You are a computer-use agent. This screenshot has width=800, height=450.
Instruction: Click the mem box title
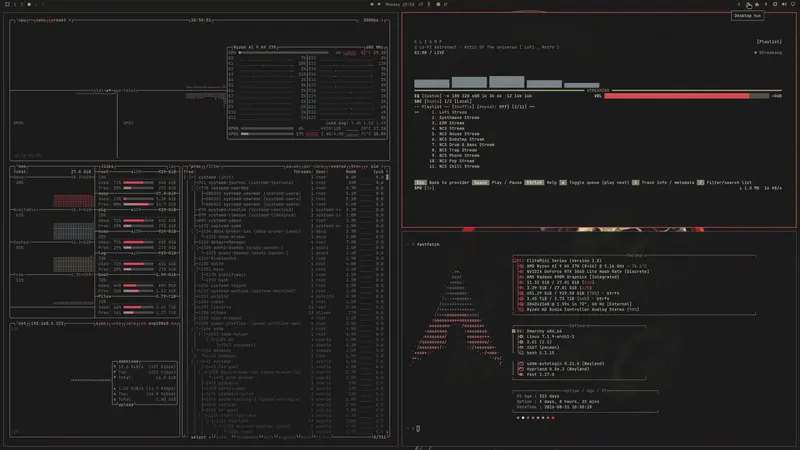point(22,166)
